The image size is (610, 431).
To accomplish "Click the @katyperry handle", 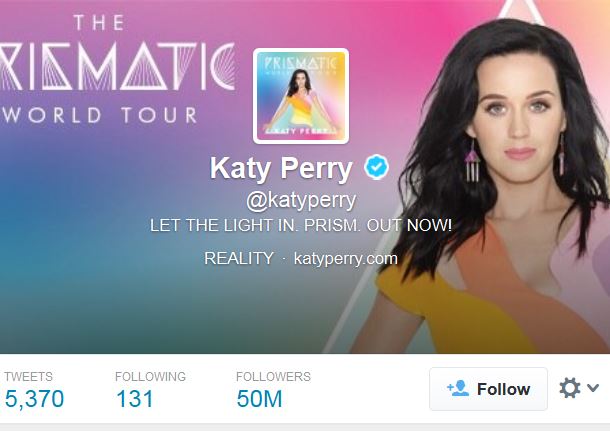I will tap(301, 200).
